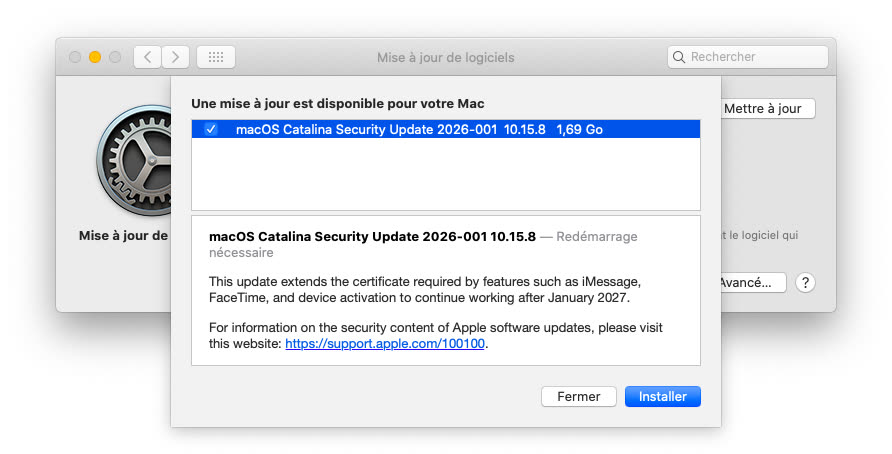The image size is (892, 454).
Task: Click the gray close window button
Action: pyautogui.click(x=75, y=57)
